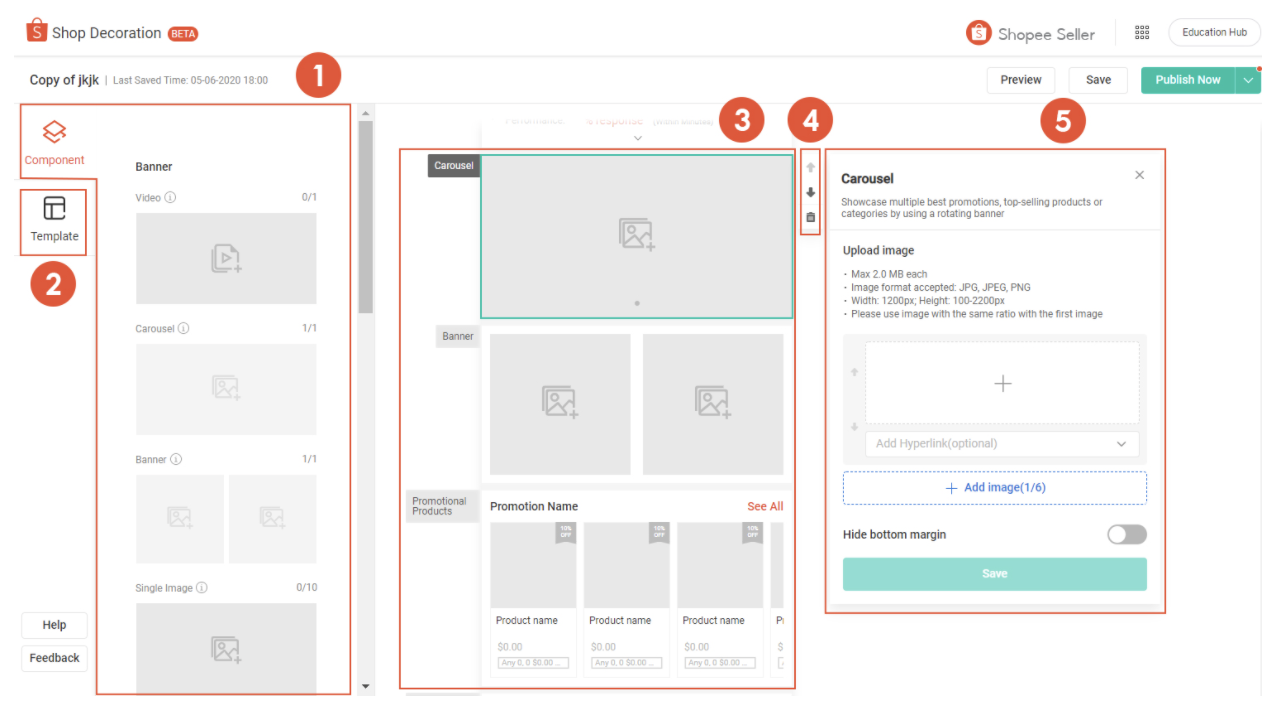
Task: Collapse the section above the Carousel preview
Action: [637, 138]
